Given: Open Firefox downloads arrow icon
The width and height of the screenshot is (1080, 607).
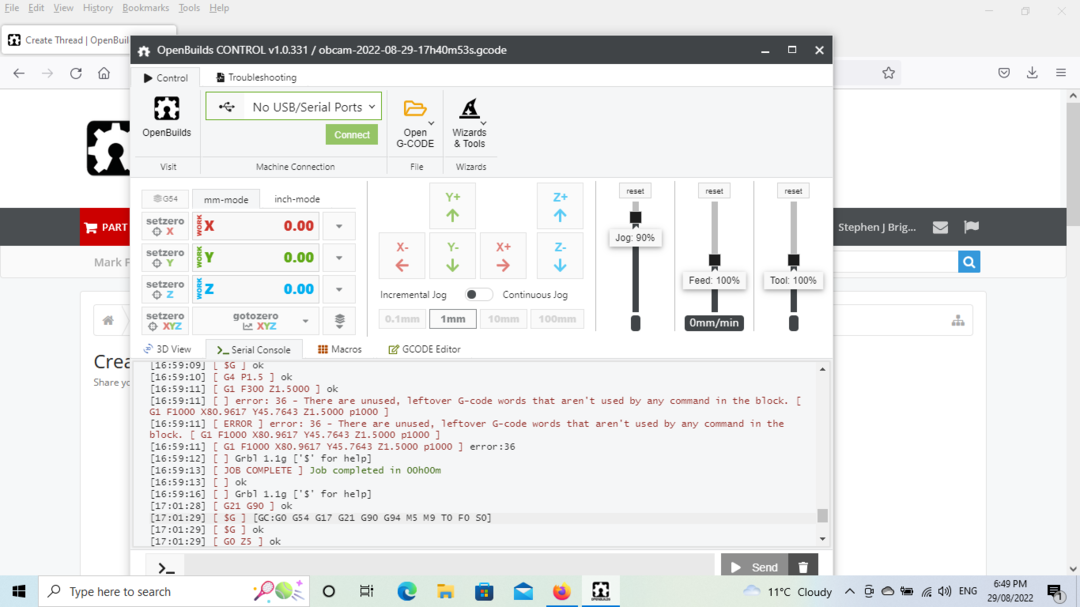Looking at the screenshot, I should [1032, 73].
